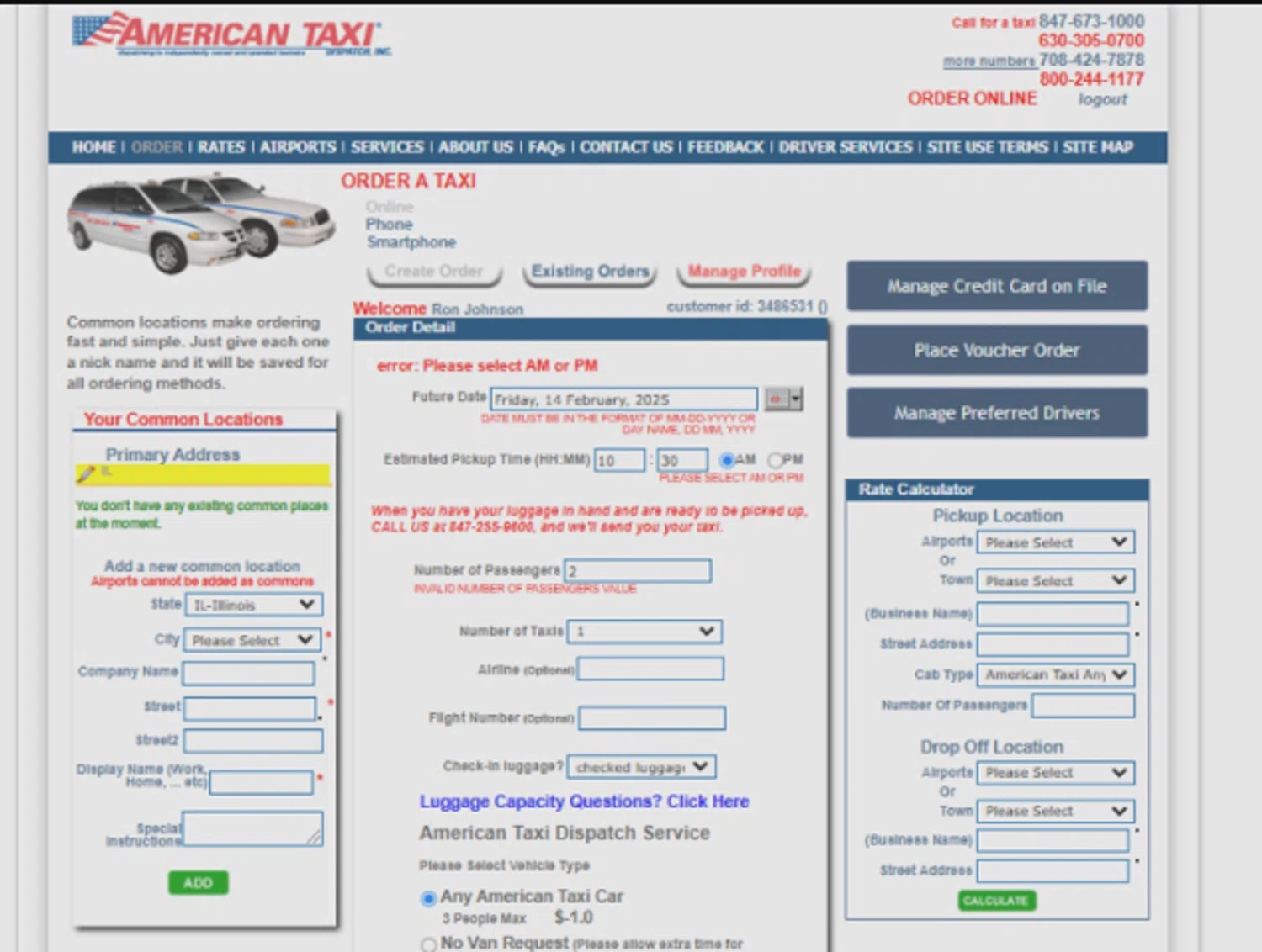The image size is (1262, 952).
Task: Click Drop Off Street Address field
Action: pos(1053,870)
